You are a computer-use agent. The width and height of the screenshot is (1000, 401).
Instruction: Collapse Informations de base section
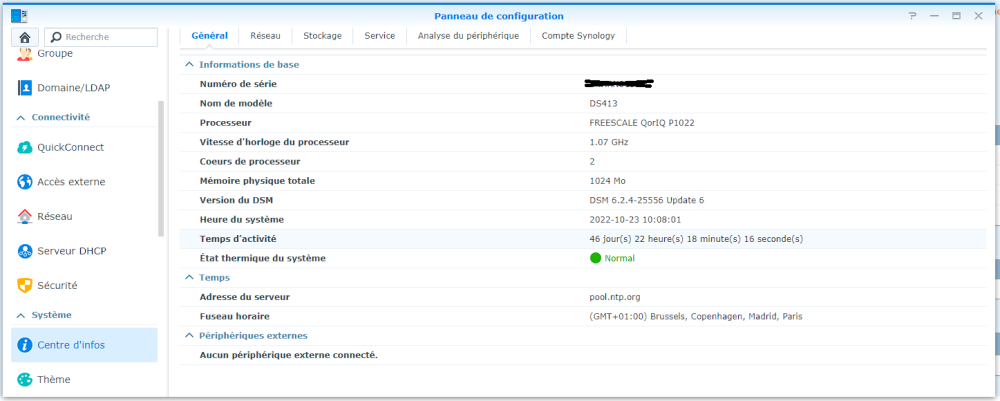click(x=189, y=65)
